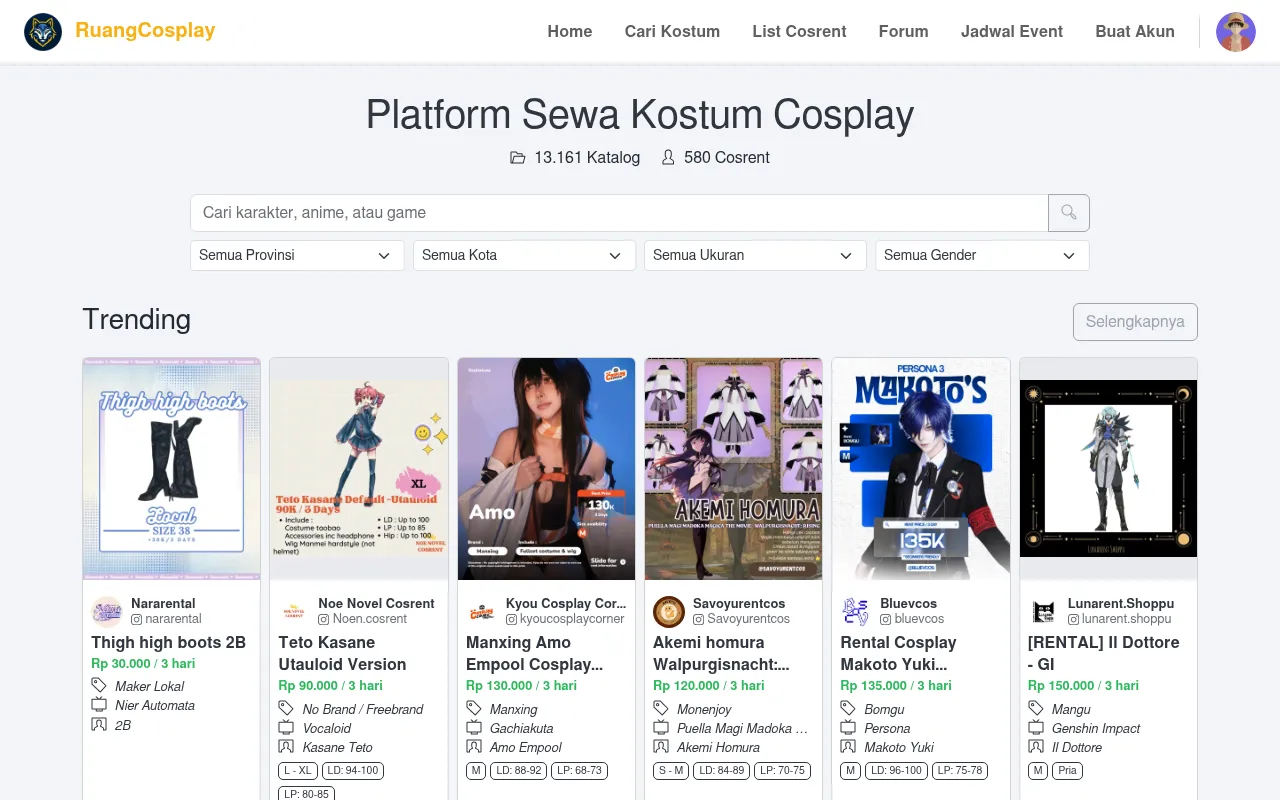This screenshot has width=1280, height=800.
Task: Click the Kyou Cosplay Corner shop avatar
Action: (482, 611)
